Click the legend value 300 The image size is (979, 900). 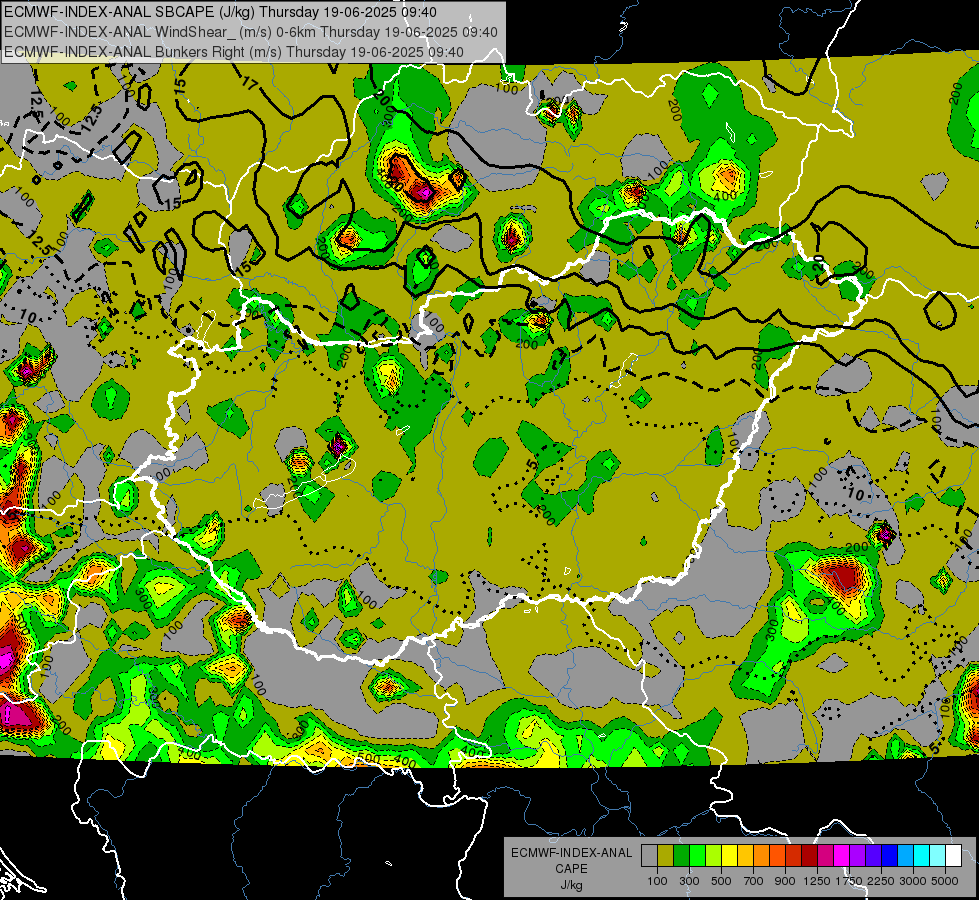point(689,881)
